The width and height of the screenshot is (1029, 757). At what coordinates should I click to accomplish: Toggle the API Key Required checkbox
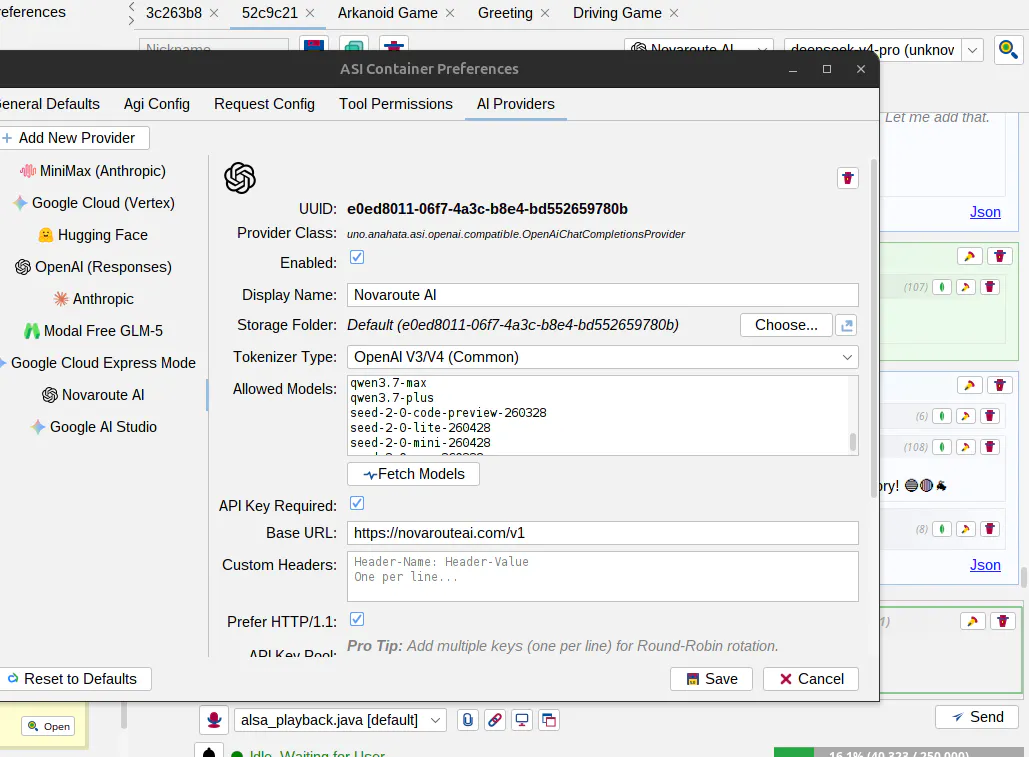coord(357,503)
